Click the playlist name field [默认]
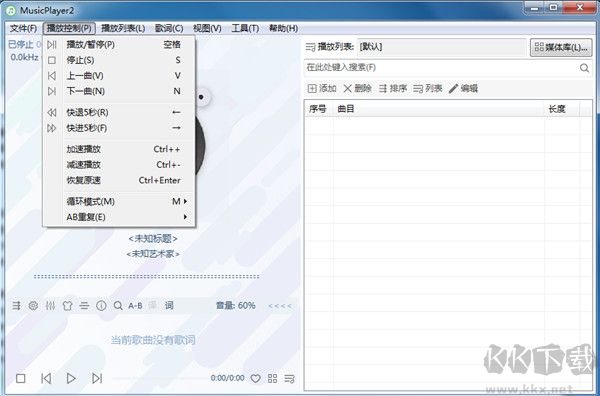 [442, 47]
